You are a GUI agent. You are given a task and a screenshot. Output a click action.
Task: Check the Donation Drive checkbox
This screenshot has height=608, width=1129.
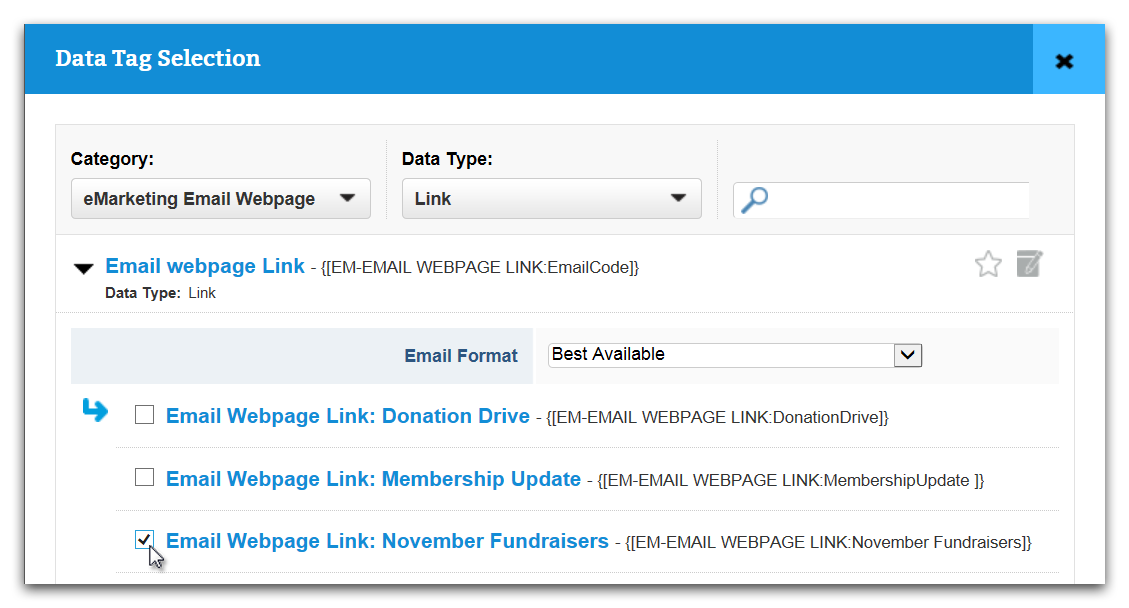[x=145, y=415]
